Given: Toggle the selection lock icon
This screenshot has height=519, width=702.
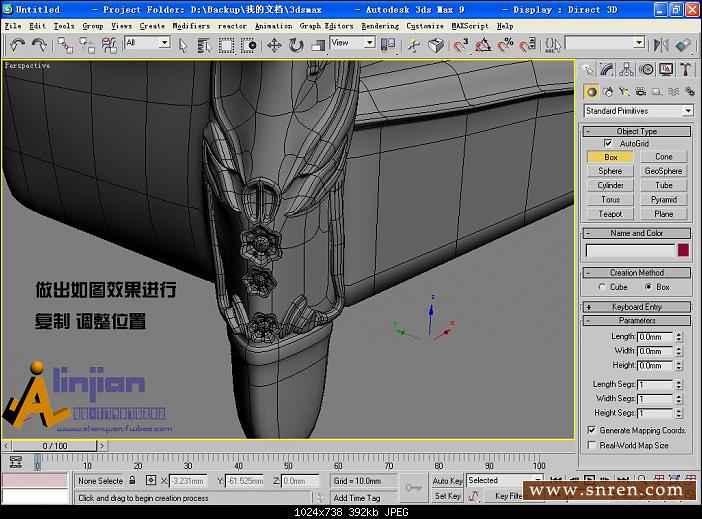Looking at the screenshot, I should (x=132, y=480).
